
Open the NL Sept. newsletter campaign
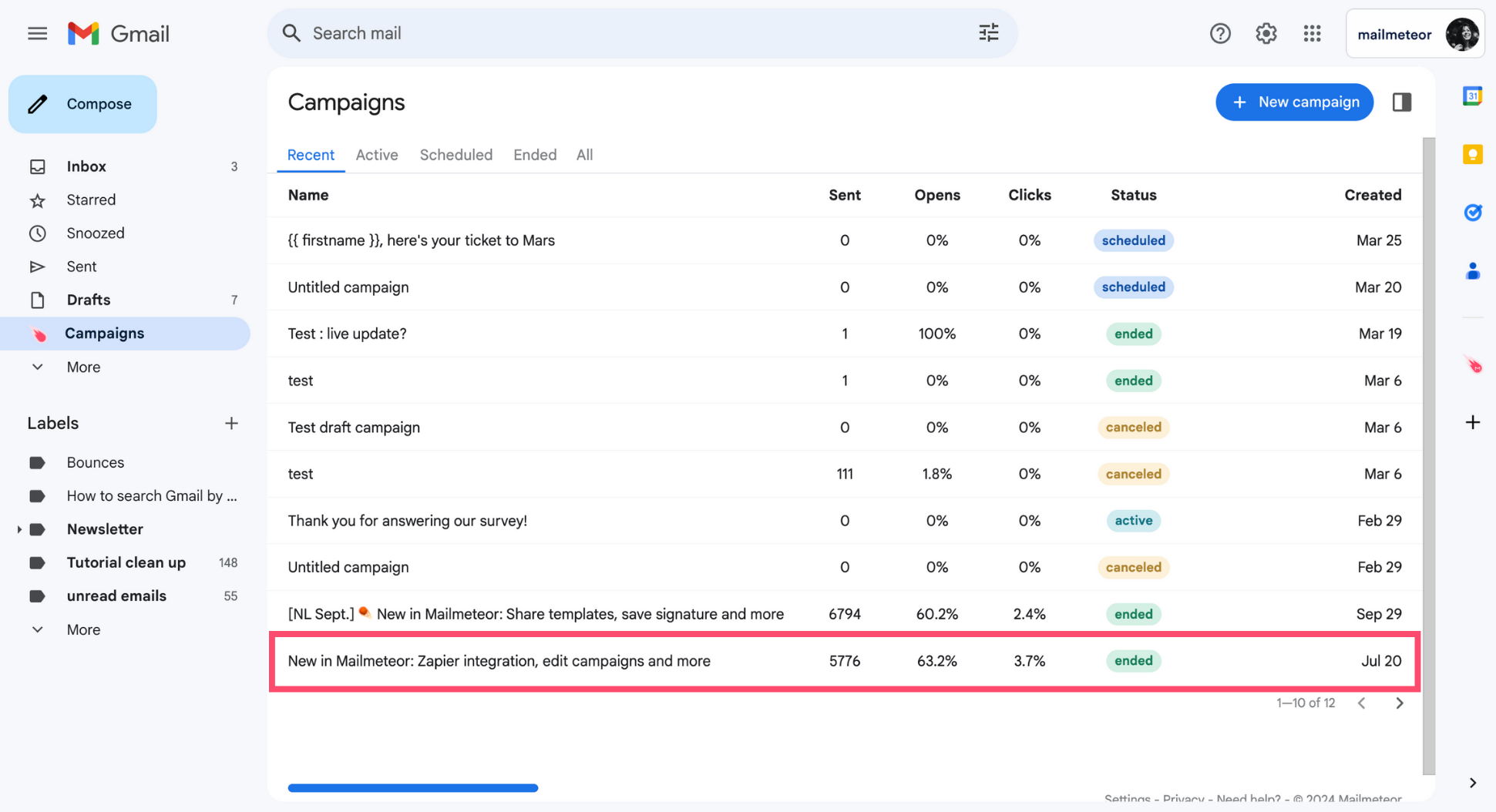pos(844,614)
